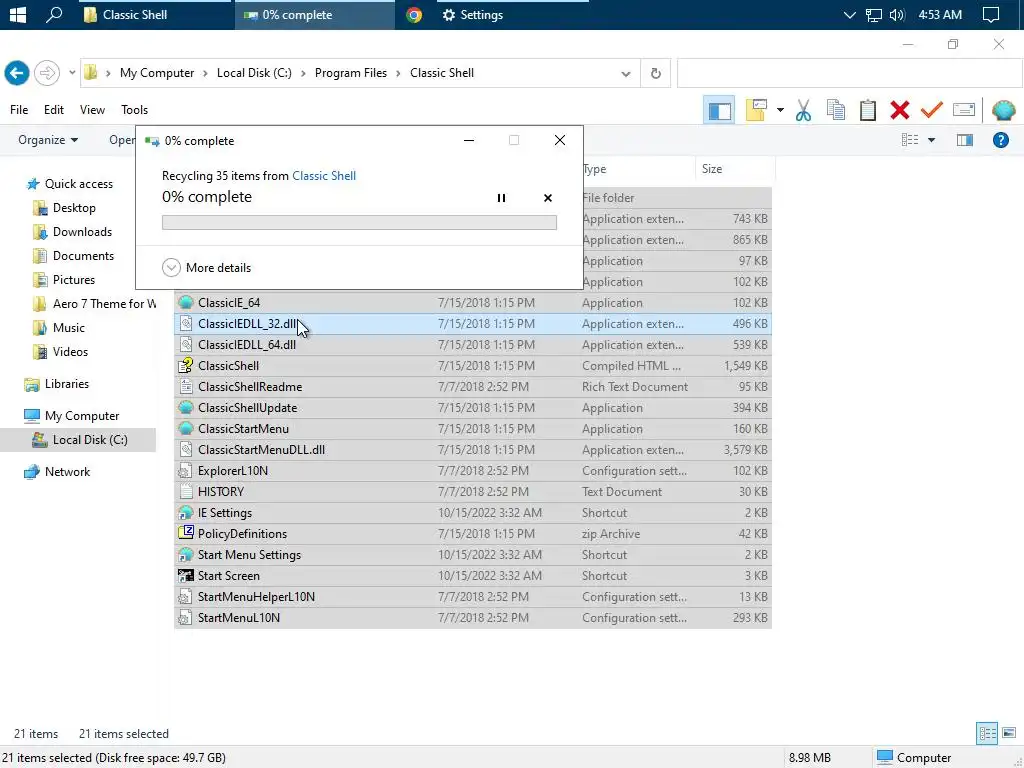
Task: Open the Edit menu
Action: (x=54, y=110)
